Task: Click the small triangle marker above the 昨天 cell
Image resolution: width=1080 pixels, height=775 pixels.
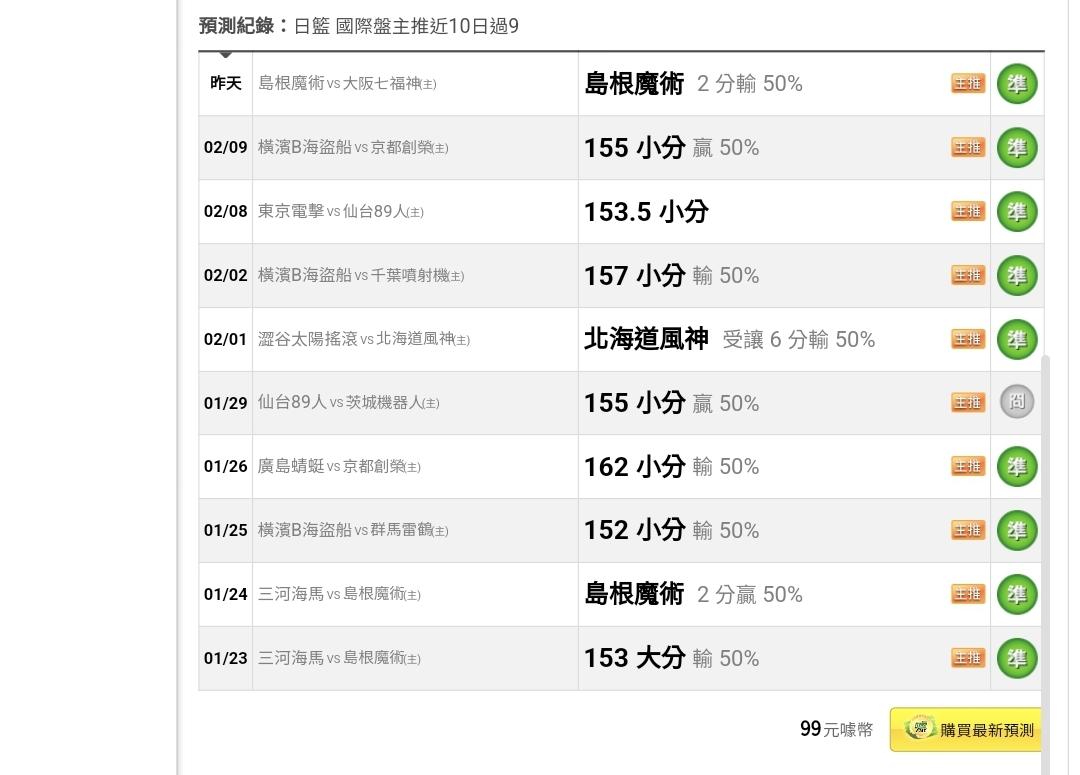Action: [x=225, y=54]
